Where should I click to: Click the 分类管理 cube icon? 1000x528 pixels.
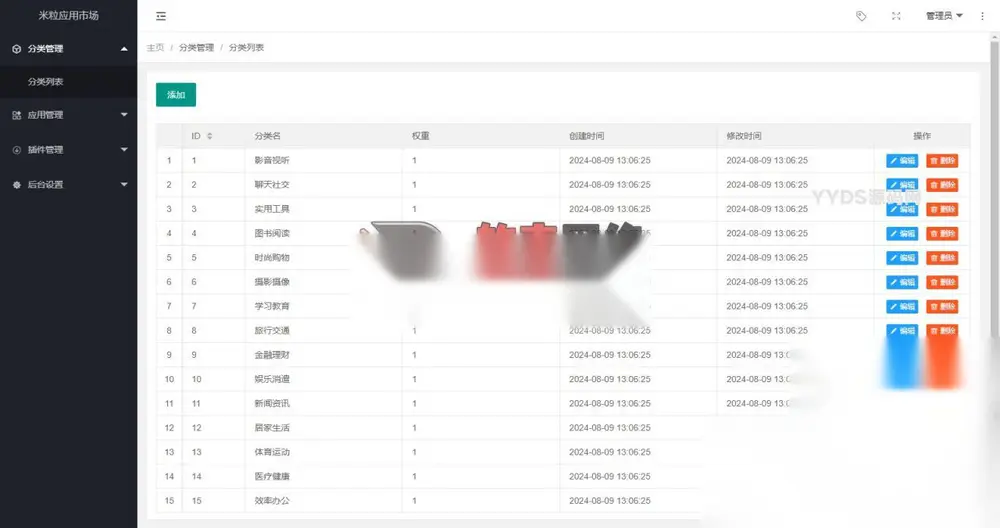tap(17, 48)
